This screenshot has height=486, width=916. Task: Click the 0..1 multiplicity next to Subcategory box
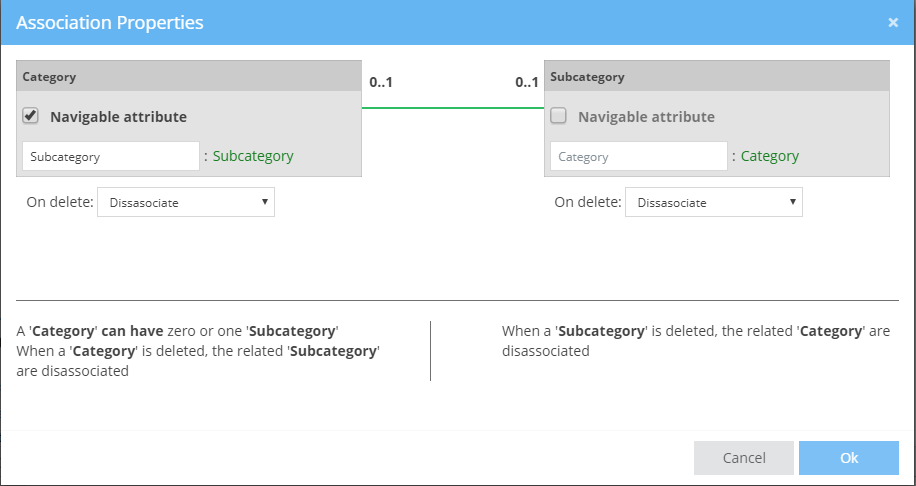[527, 82]
